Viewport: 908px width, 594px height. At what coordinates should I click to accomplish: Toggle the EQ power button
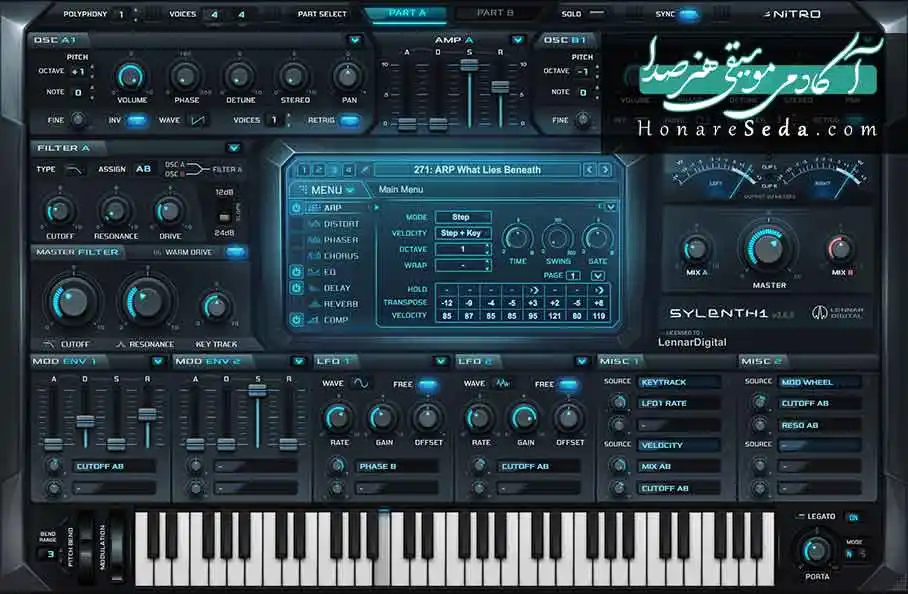click(x=296, y=272)
